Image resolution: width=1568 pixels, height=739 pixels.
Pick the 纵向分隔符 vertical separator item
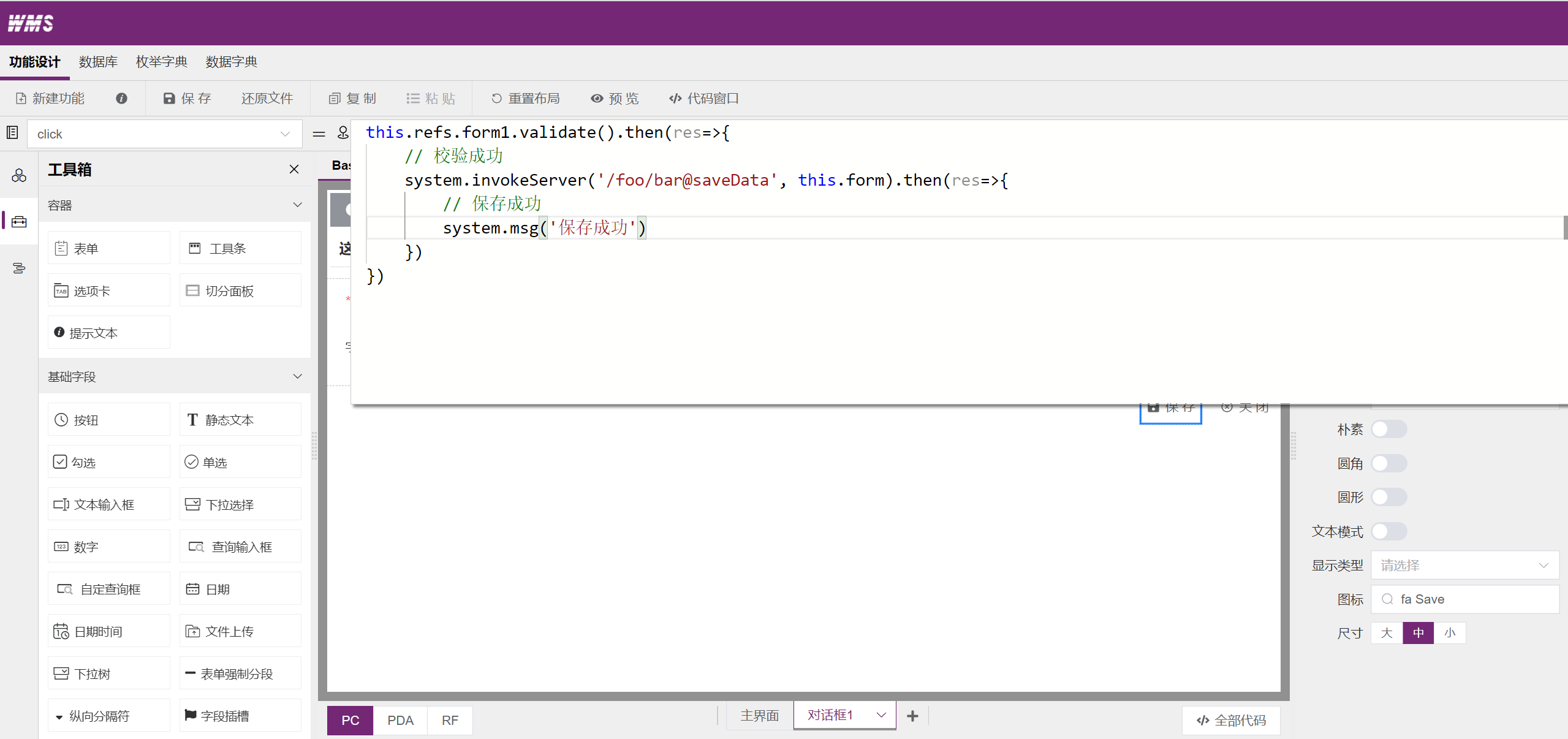(x=109, y=716)
